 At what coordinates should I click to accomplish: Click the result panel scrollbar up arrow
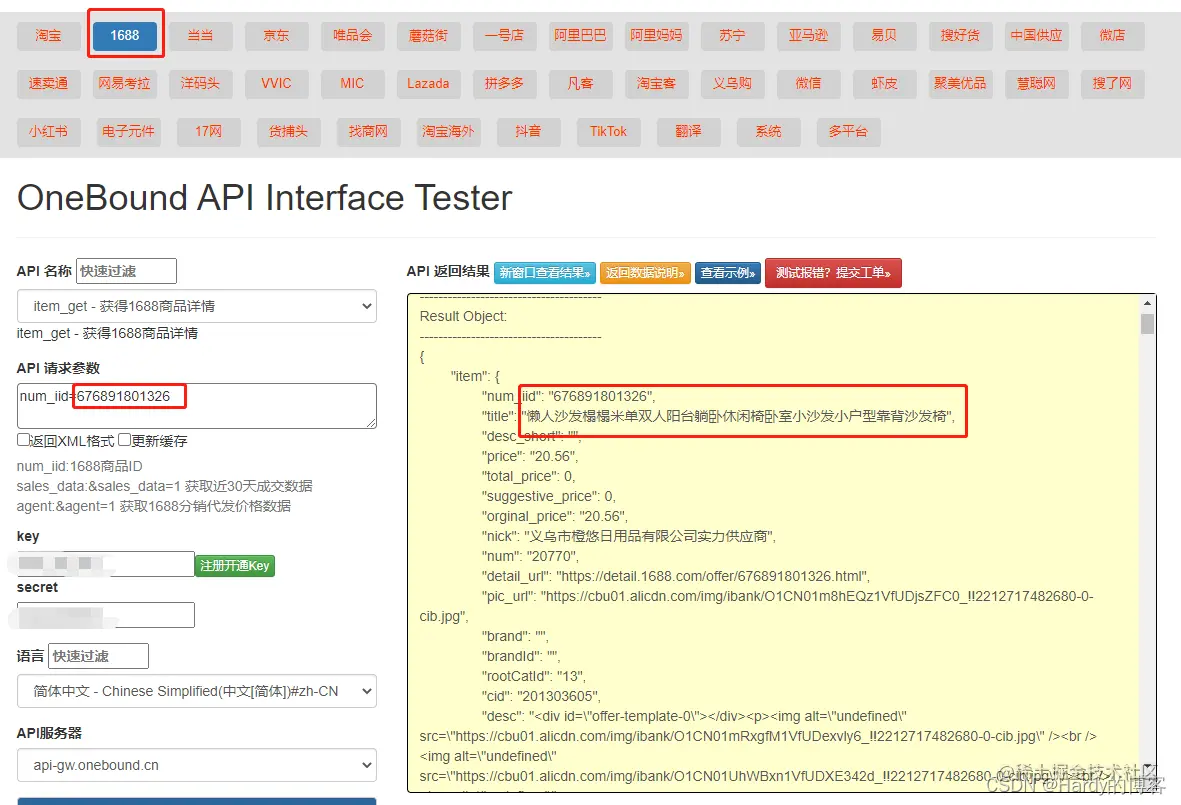[1147, 303]
